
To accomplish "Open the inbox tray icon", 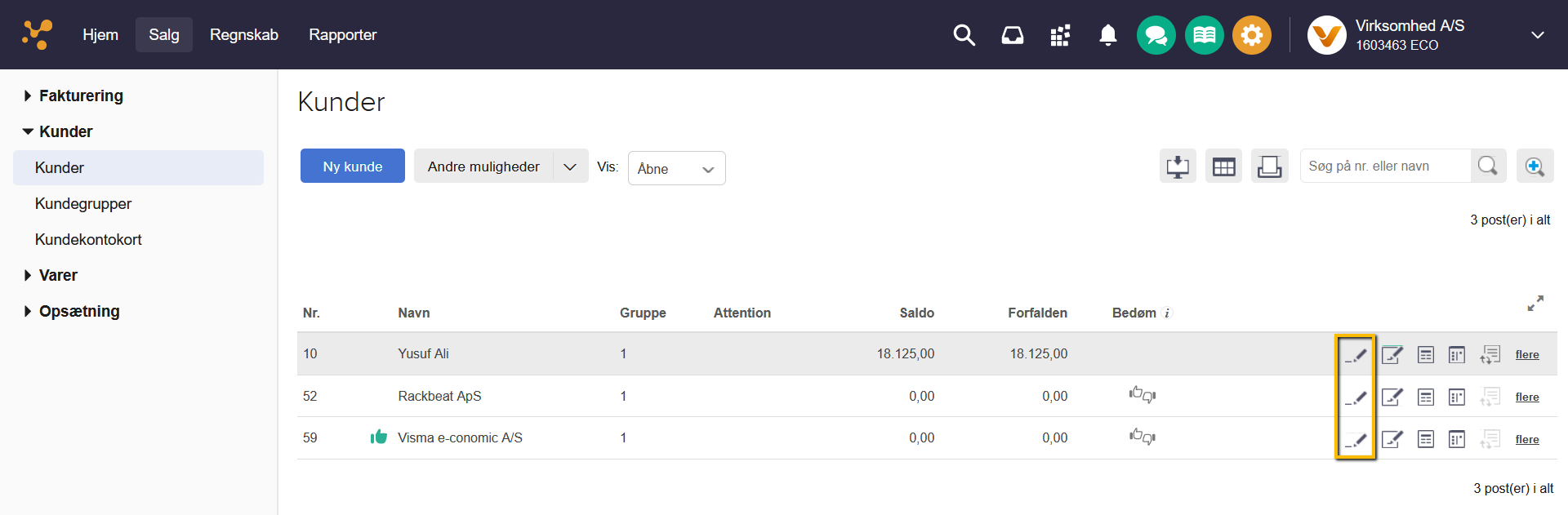I will click(1012, 35).
